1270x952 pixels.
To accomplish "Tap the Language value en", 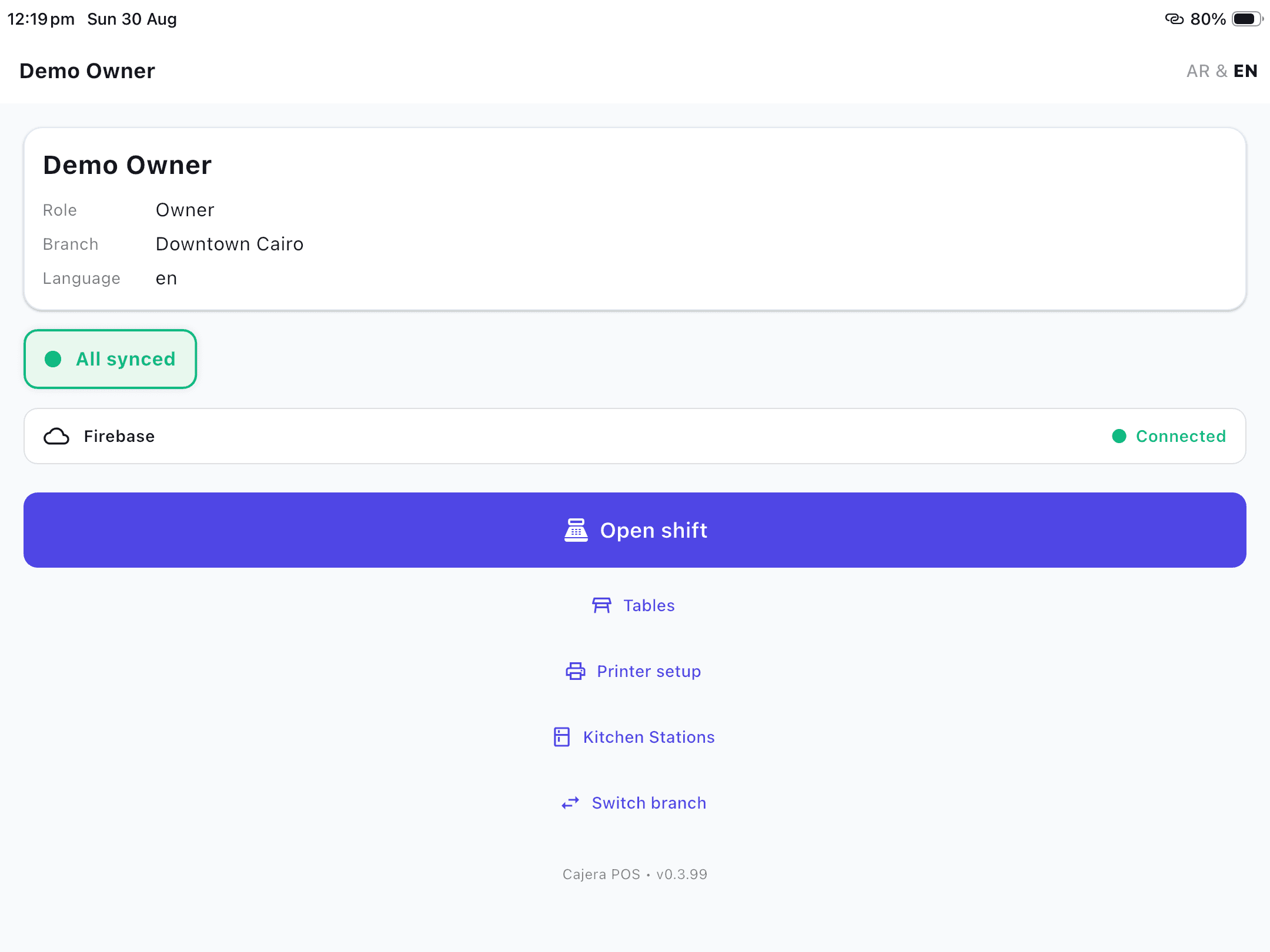I will pyautogui.click(x=166, y=279).
